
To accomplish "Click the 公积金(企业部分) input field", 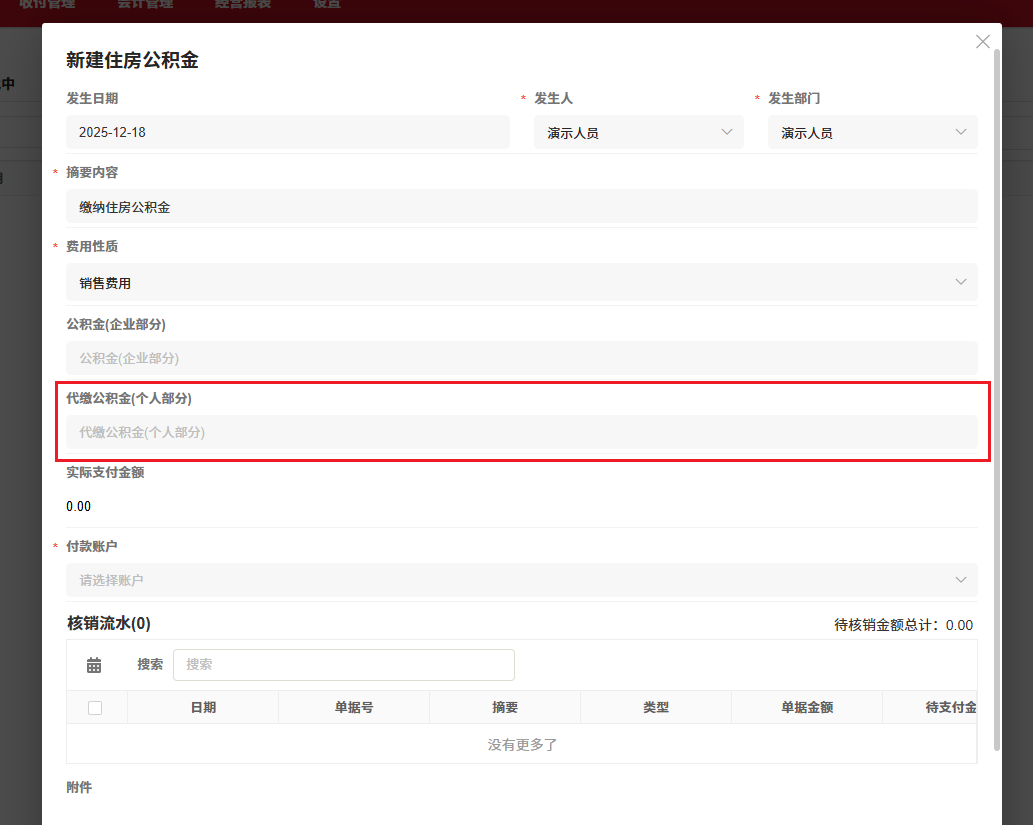I will 522,358.
